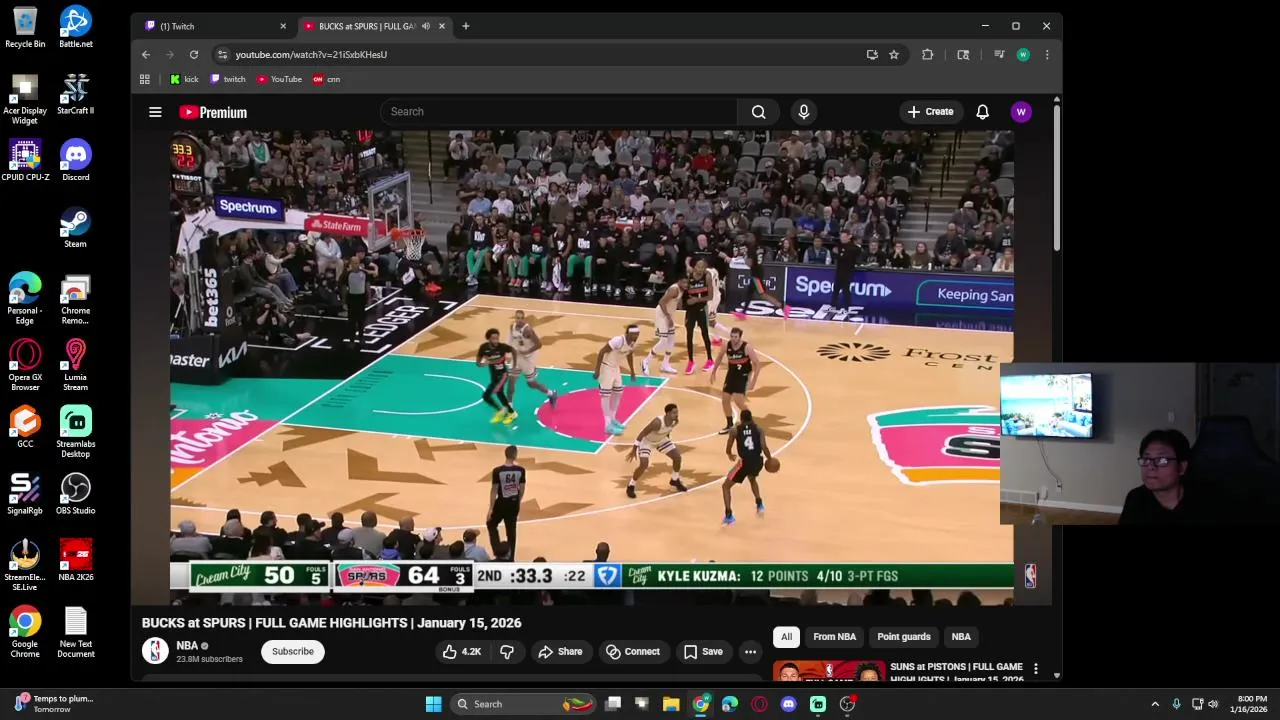Open the NBA 2K26 desktop icon
This screenshot has height=720, width=1280.
75,561
